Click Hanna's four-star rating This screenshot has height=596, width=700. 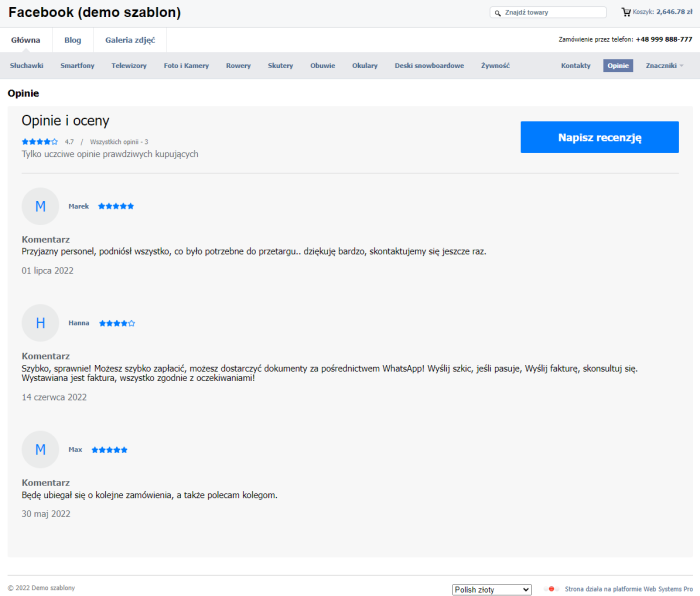[116, 323]
